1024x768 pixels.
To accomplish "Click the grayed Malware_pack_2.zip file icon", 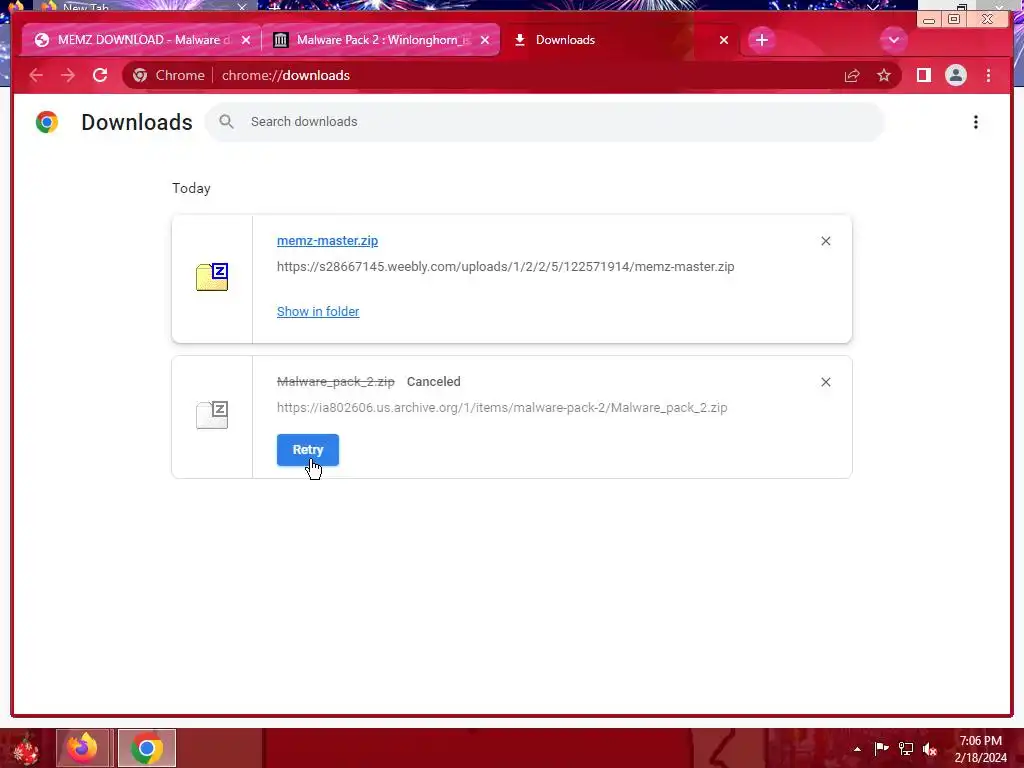I will tap(212, 415).
